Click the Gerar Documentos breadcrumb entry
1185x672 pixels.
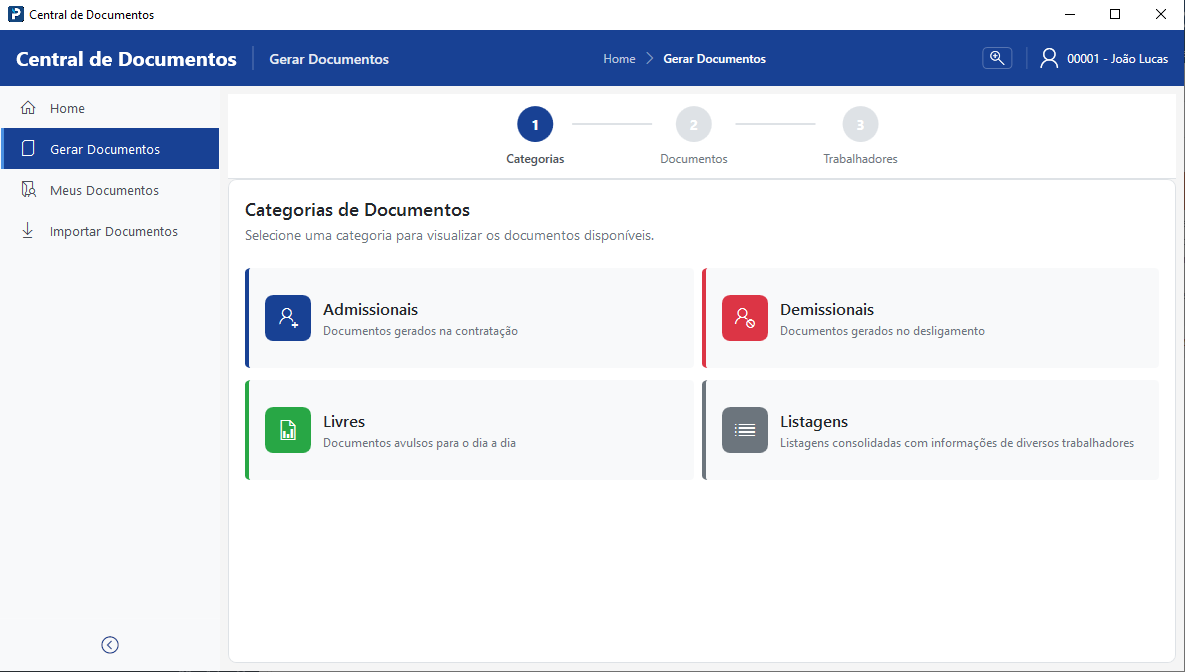point(714,58)
